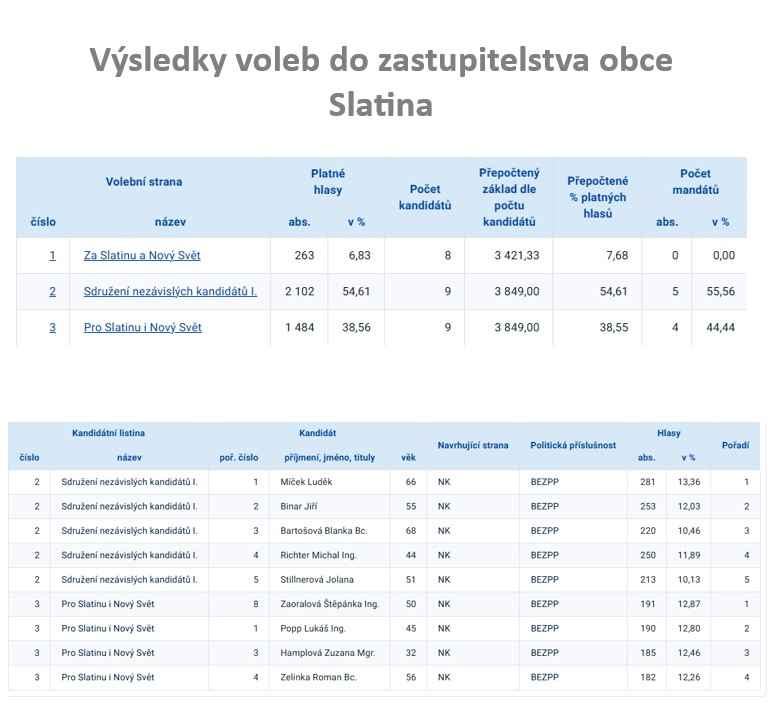The height and width of the screenshot is (704, 772).
Task: Click the Politická příslušnost header
Action: [573, 446]
